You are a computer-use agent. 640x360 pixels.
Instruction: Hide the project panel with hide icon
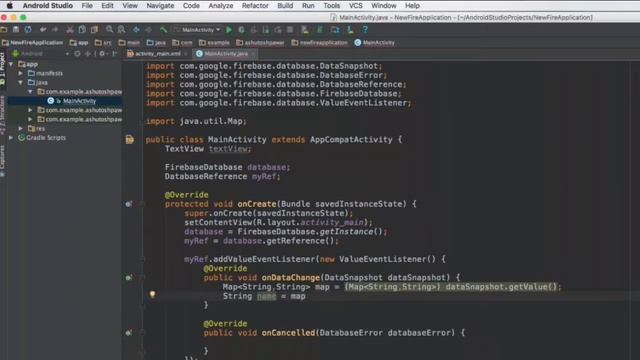115,53
